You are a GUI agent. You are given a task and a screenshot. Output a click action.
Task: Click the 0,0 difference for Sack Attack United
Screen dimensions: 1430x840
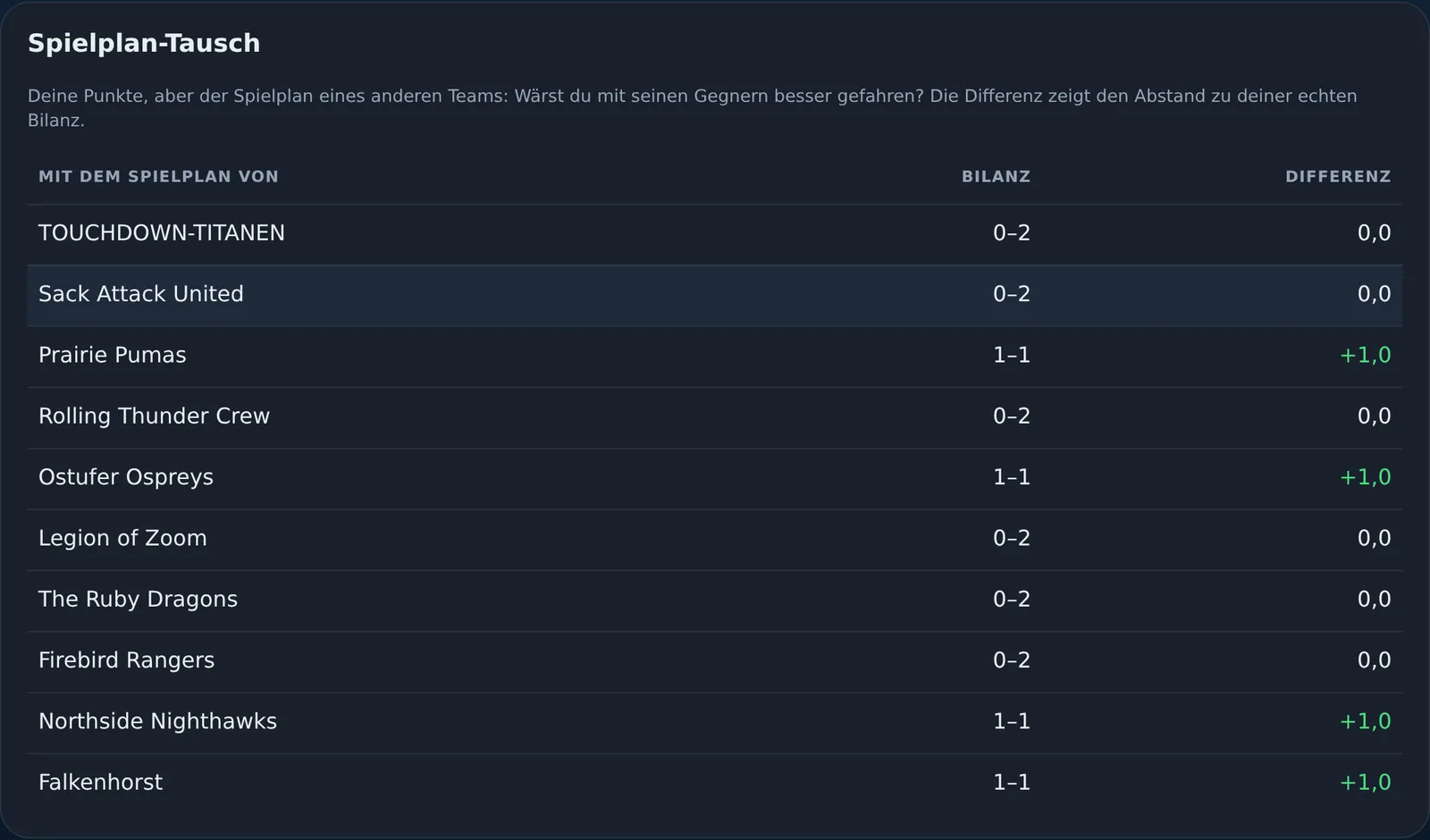tap(1375, 294)
